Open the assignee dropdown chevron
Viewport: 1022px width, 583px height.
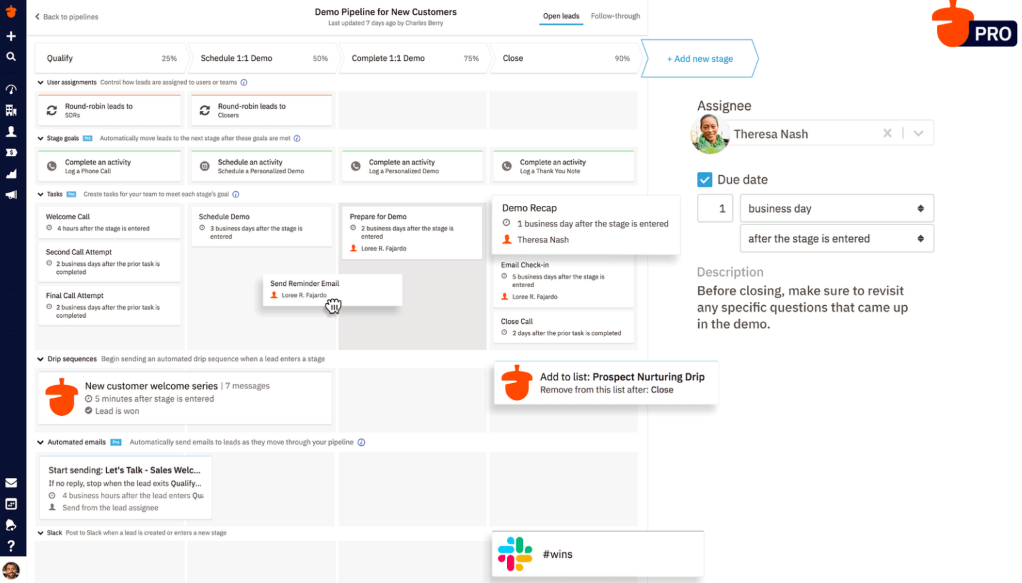917,133
